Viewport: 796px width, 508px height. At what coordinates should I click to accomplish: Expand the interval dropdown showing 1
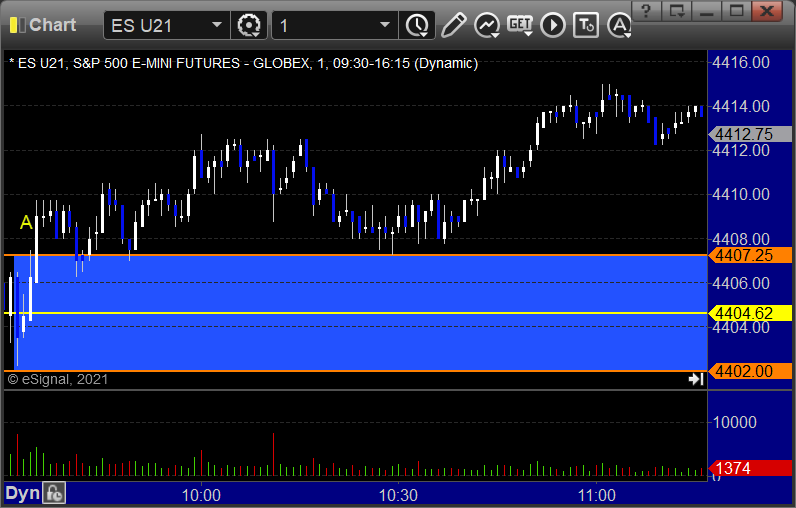(x=335, y=25)
